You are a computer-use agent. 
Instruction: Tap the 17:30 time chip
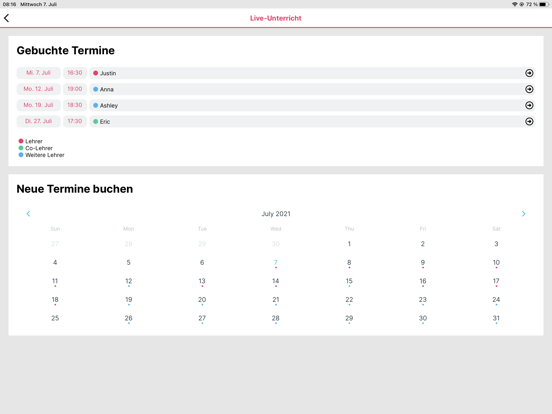[75, 121]
